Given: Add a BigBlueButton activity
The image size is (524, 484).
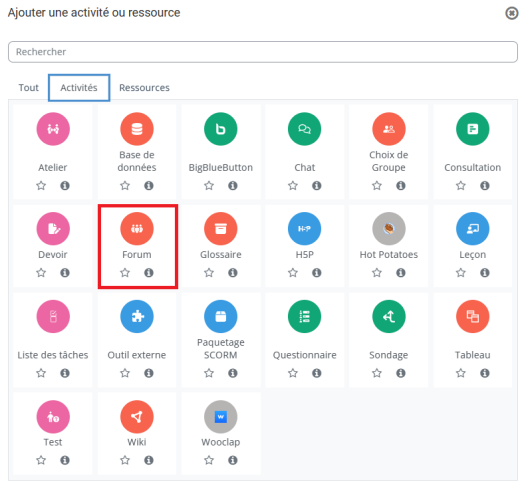Looking at the screenshot, I should tap(221, 129).
